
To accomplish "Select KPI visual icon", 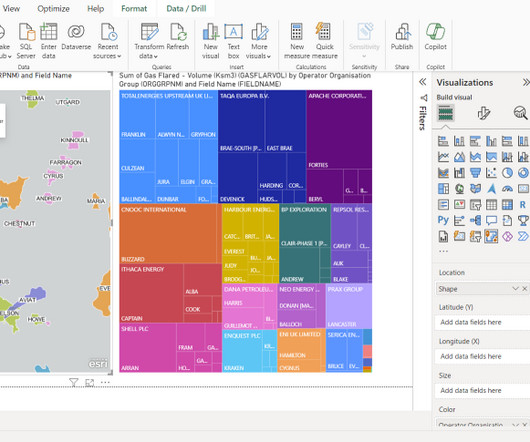I will pos(459,204).
